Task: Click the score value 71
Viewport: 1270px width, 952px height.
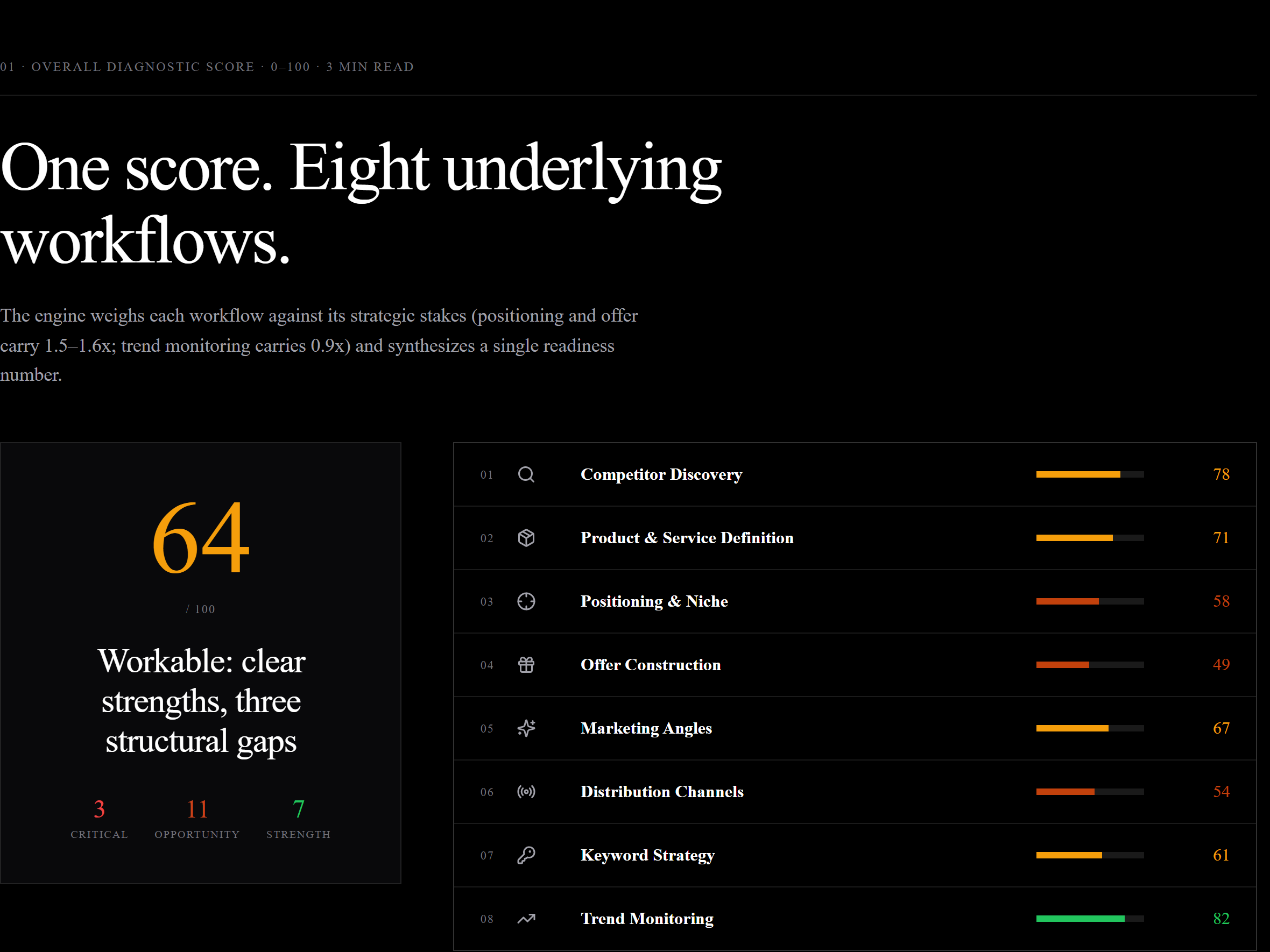Action: [1221, 538]
